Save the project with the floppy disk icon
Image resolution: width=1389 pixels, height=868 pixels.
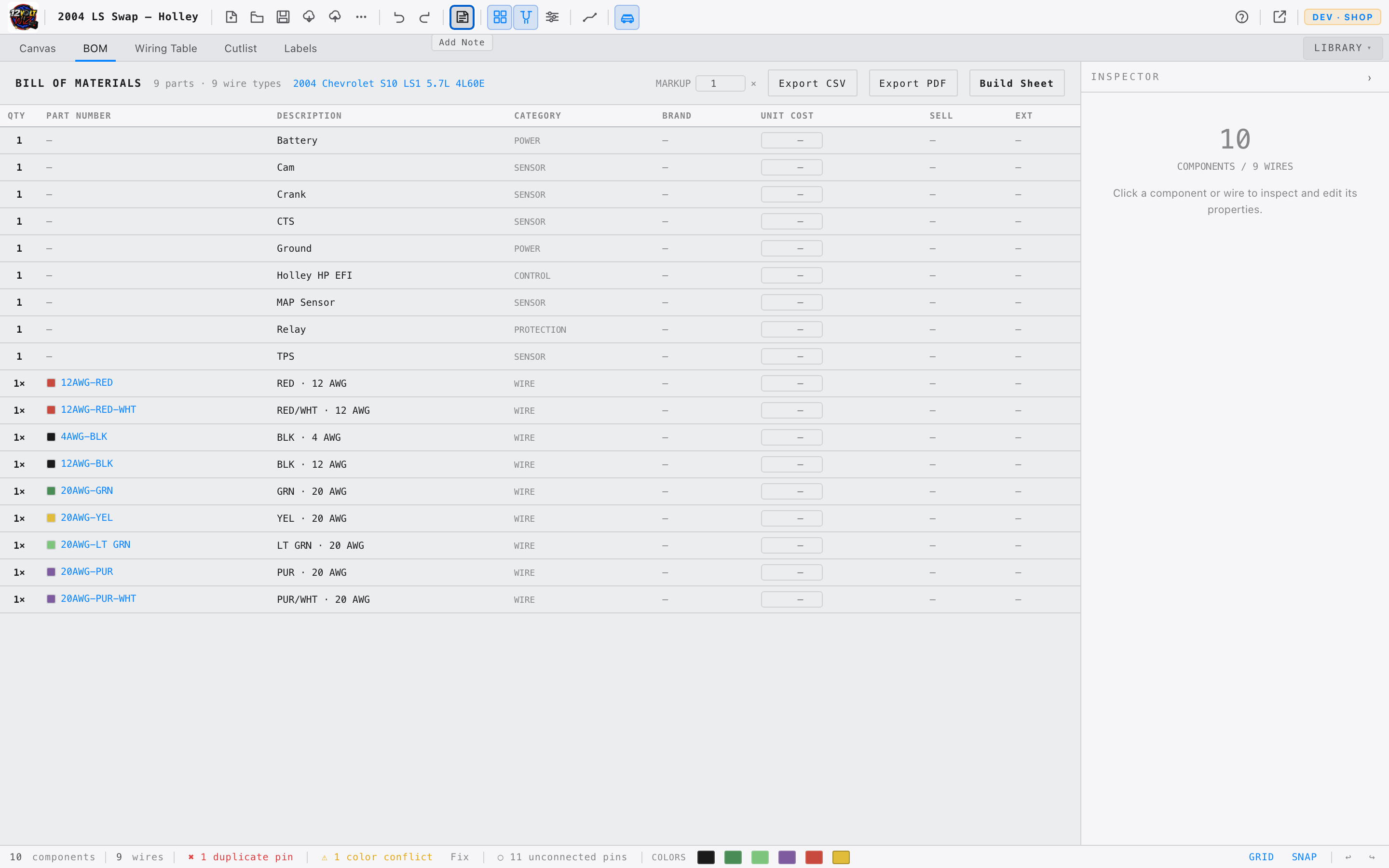point(283,17)
